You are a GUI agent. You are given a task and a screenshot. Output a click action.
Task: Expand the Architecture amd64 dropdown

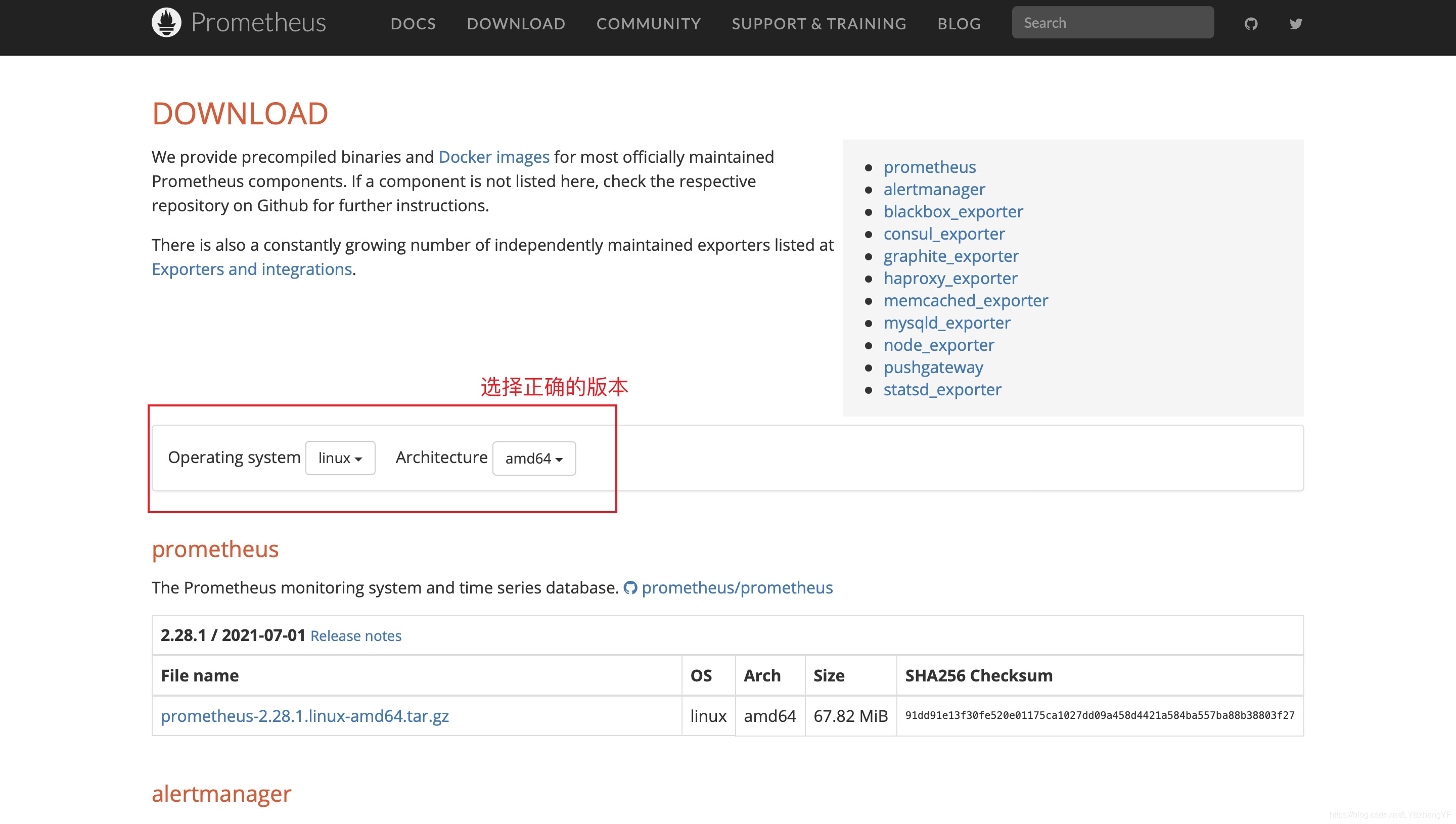[534, 459]
